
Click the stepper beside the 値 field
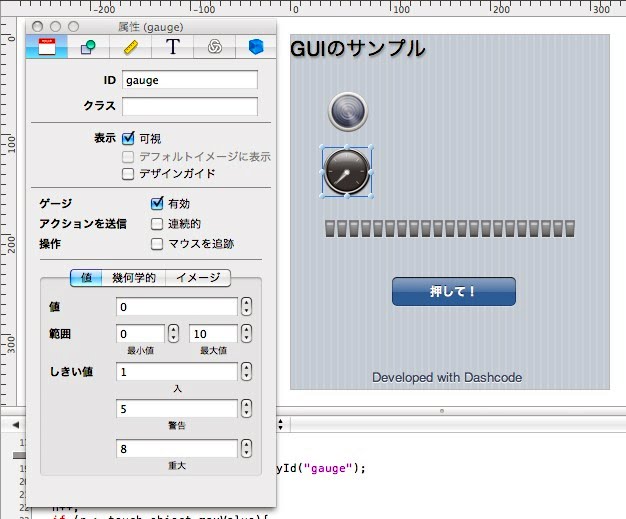click(x=247, y=306)
